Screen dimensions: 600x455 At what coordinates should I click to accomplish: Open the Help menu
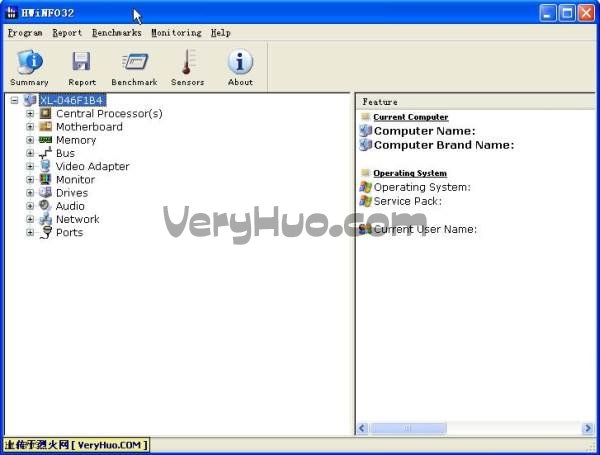point(221,33)
